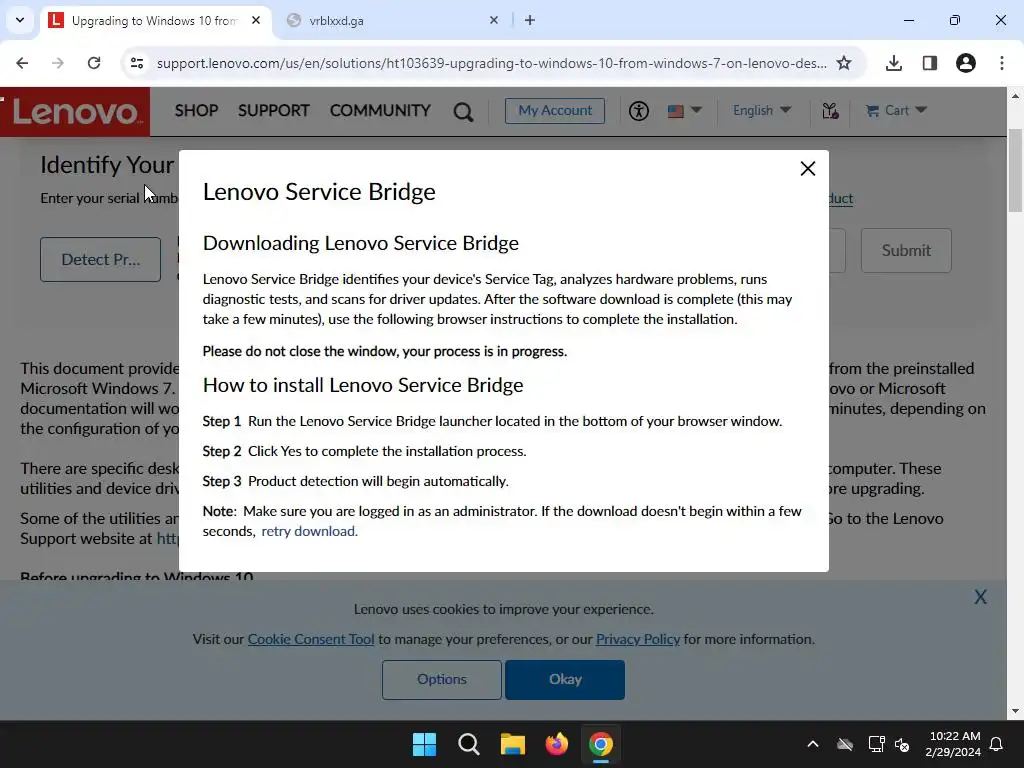Launch Firefox from the taskbar
This screenshot has width=1024, height=768.
(x=556, y=744)
